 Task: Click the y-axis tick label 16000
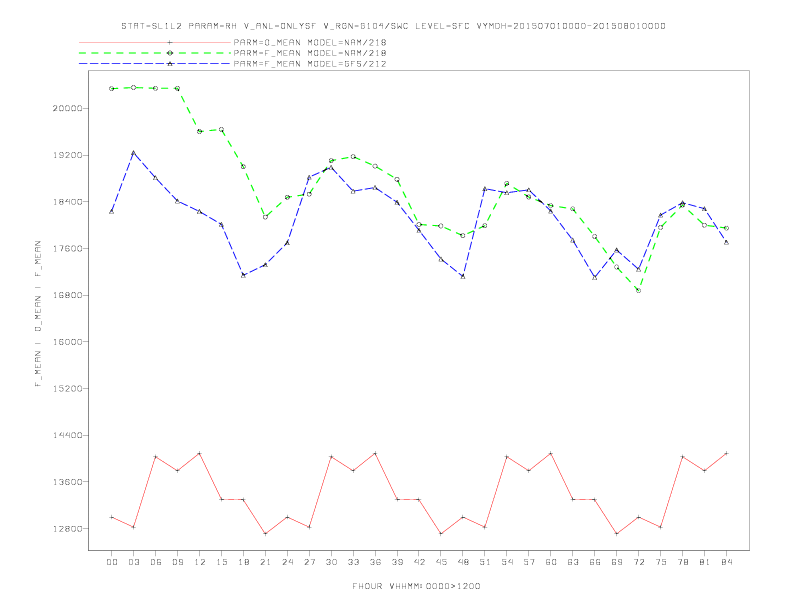(68, 342)
